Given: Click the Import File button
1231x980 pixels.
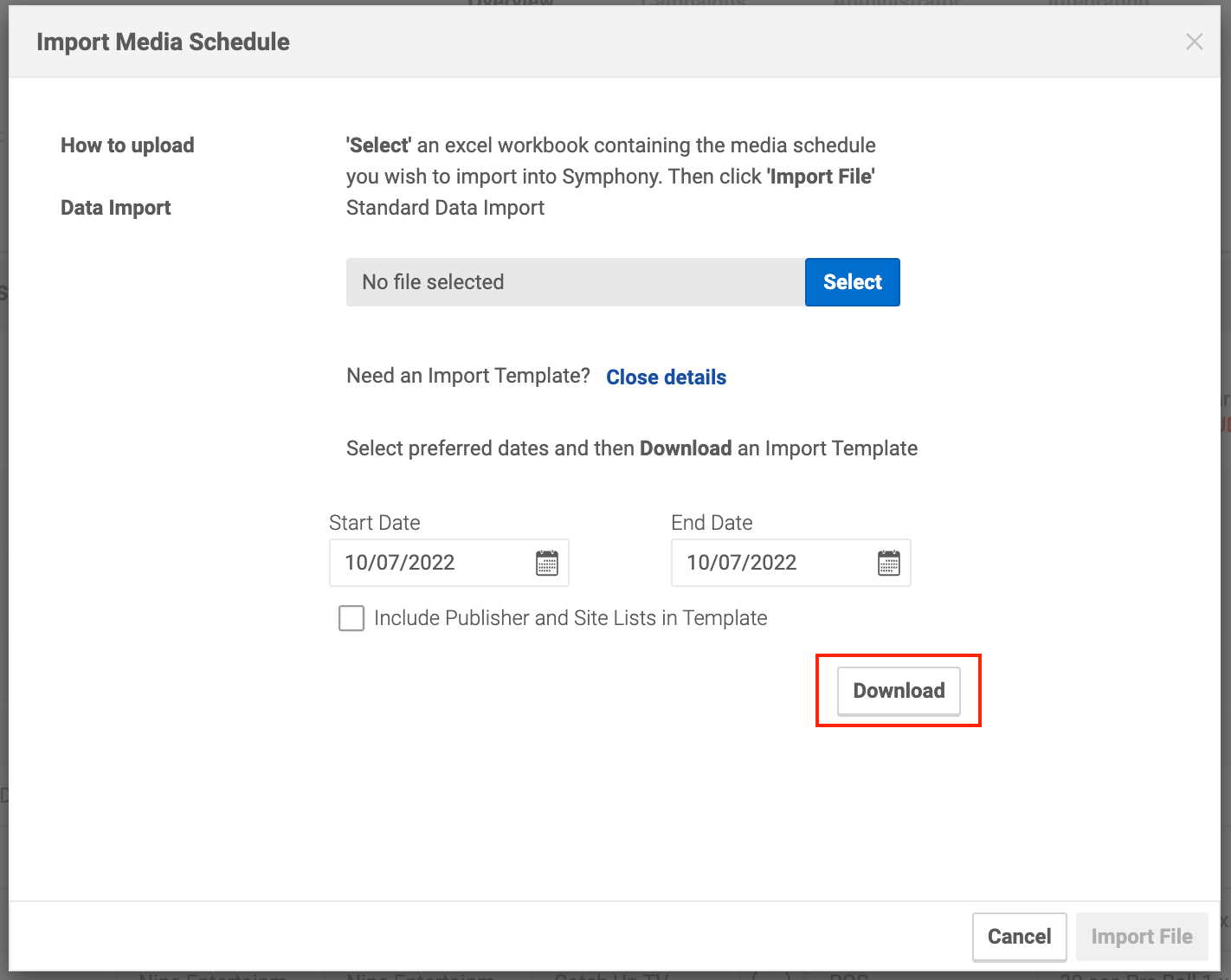Looking at the screenshot, I should (x=1141, y=937).
